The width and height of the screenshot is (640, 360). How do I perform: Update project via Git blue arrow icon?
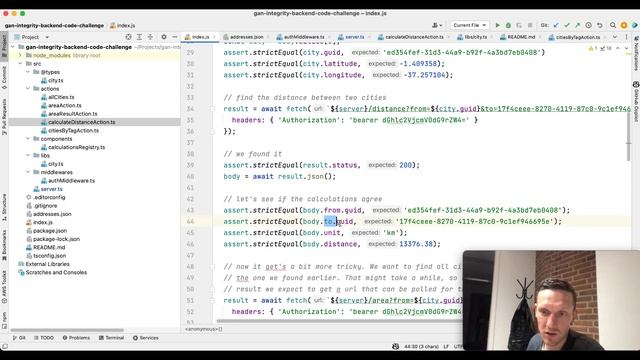[556, 25]
